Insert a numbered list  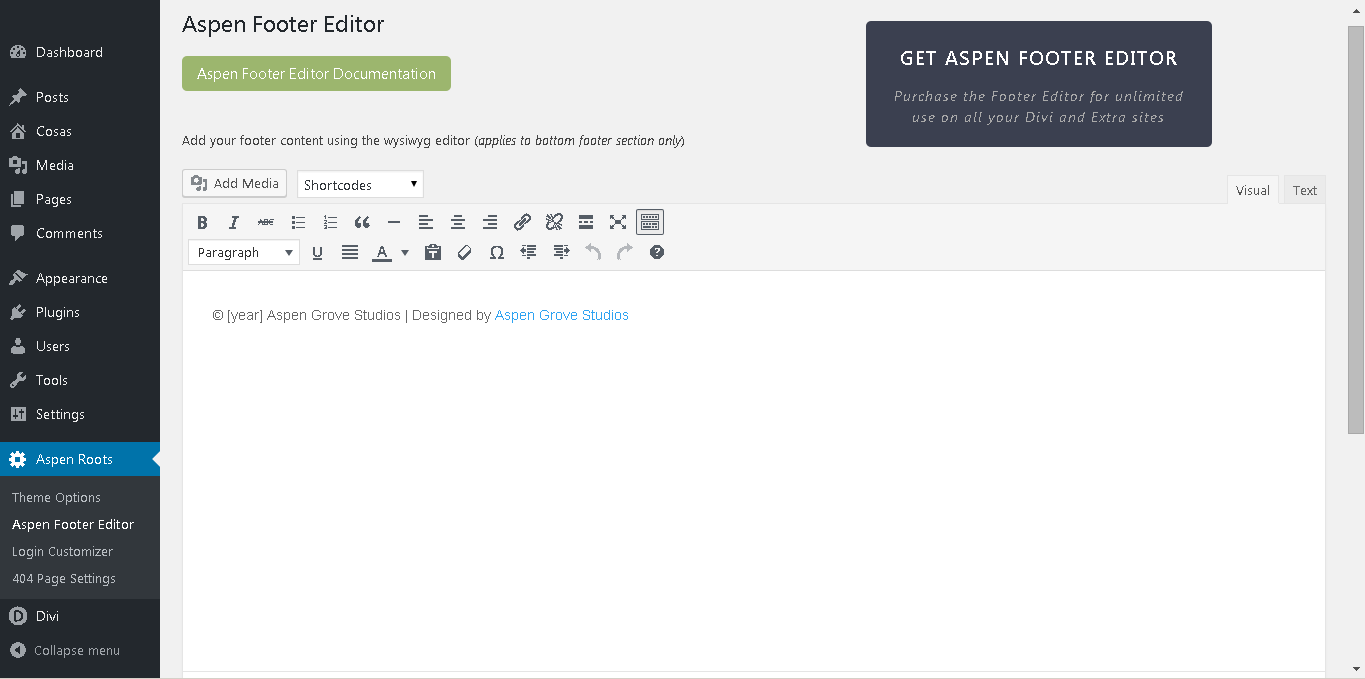tap(330, 222)
